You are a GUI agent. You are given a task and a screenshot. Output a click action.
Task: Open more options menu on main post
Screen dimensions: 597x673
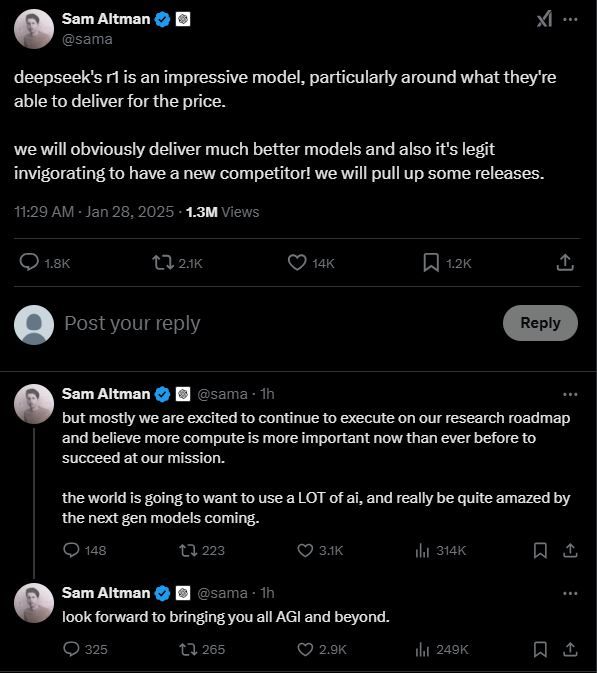click(570, 19)
